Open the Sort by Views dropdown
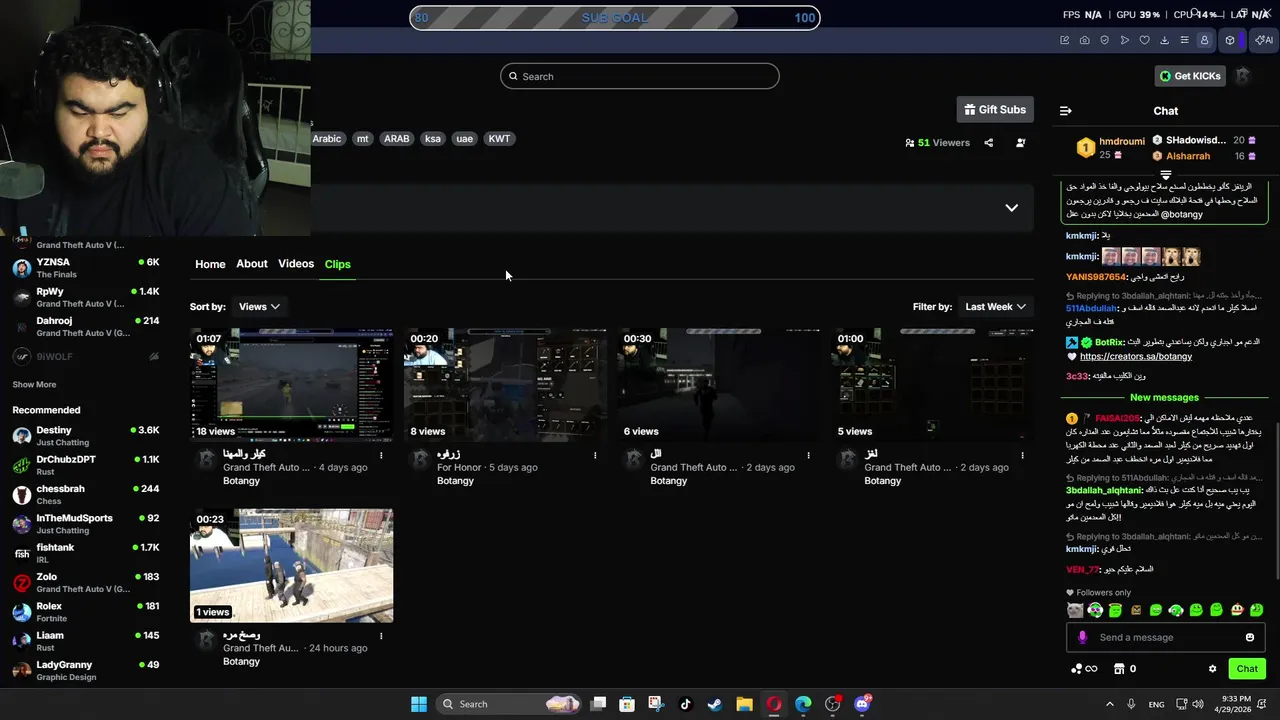This screenshot has height=720, width=1280. [x=259, y=307]
